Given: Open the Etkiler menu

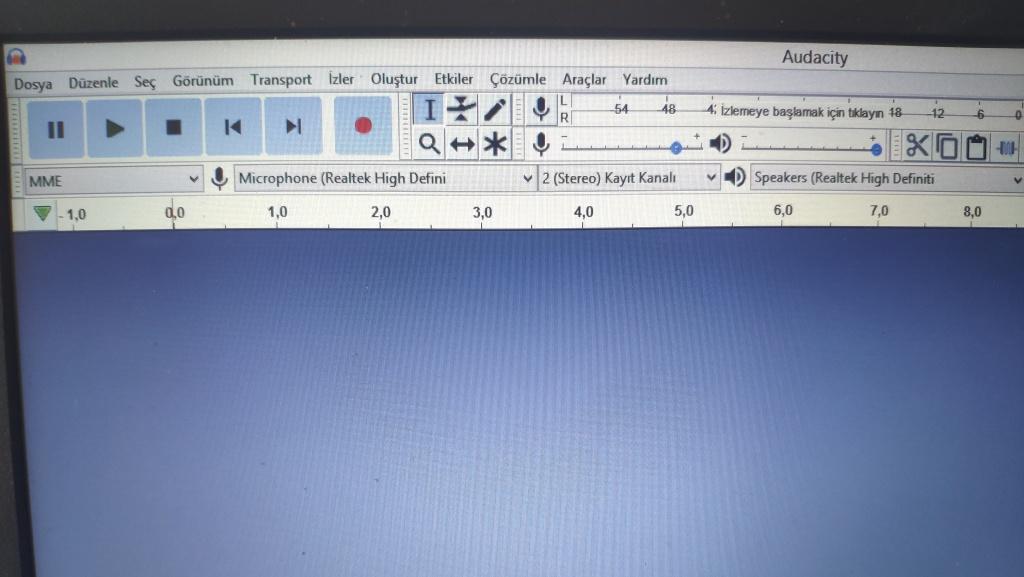Looking at the screenshot, I should click(x=453, y=80).
